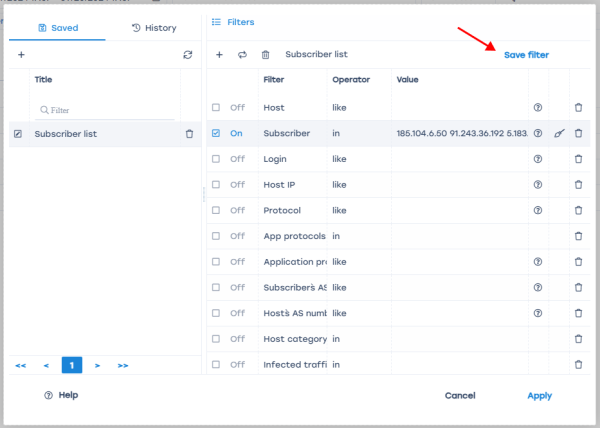Refresh the saved filters list
The height and width of the screenshot is (428, 600).
click(187, 55)
